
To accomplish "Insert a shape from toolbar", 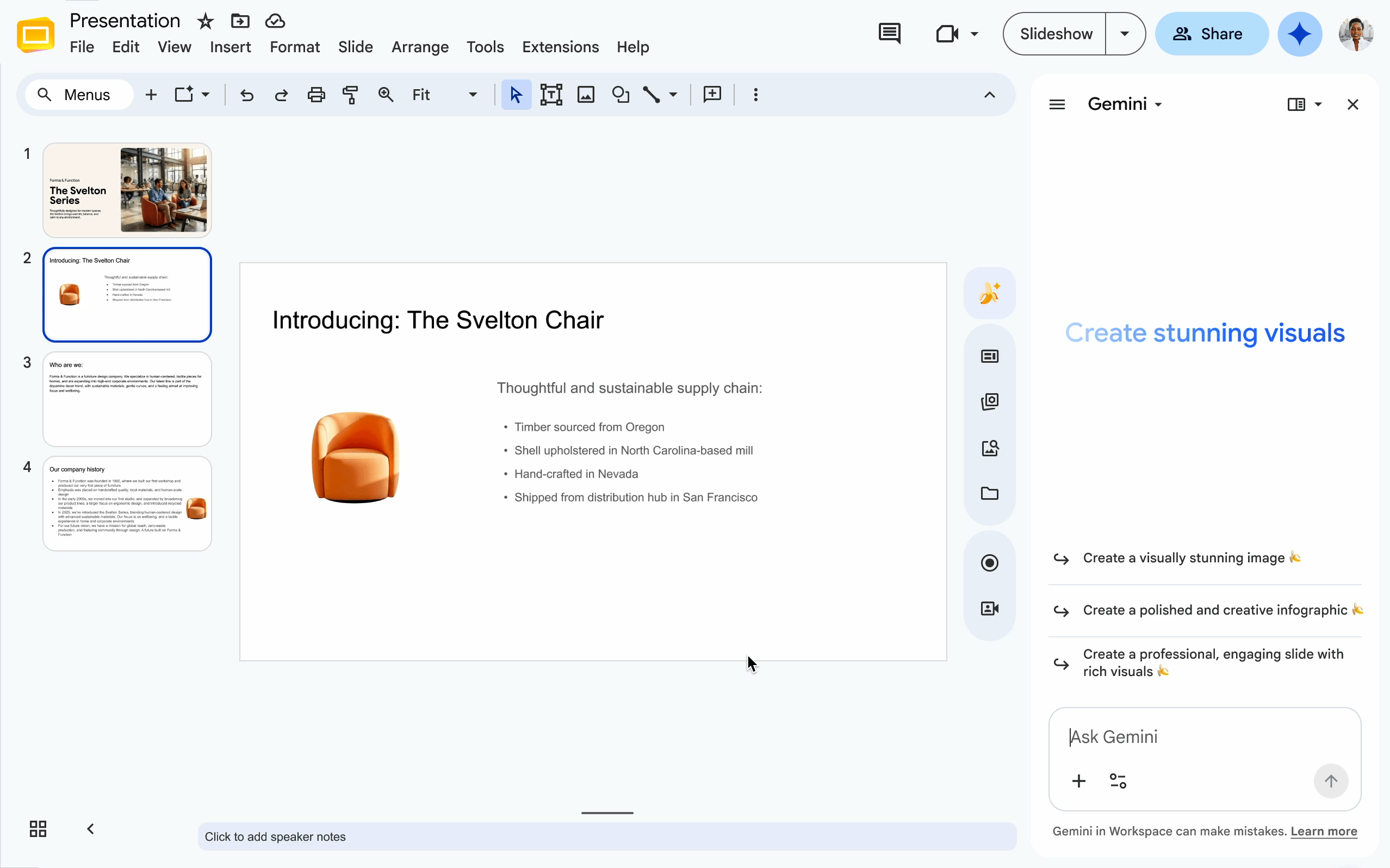I will click(x=620, y=95).
